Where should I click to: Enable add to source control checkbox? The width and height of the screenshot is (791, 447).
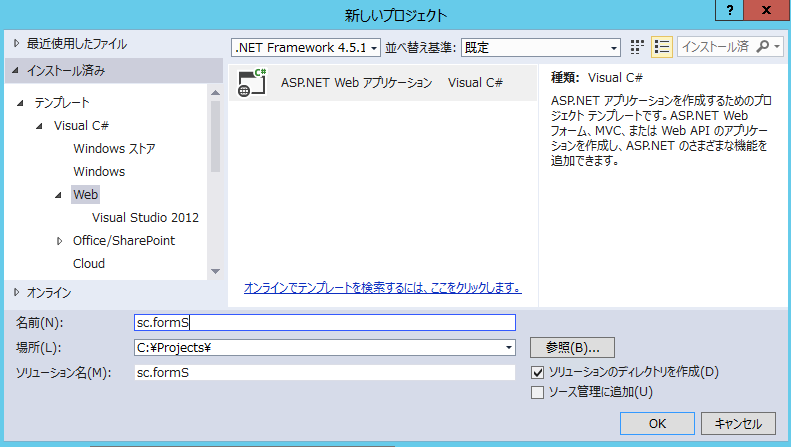537,392
